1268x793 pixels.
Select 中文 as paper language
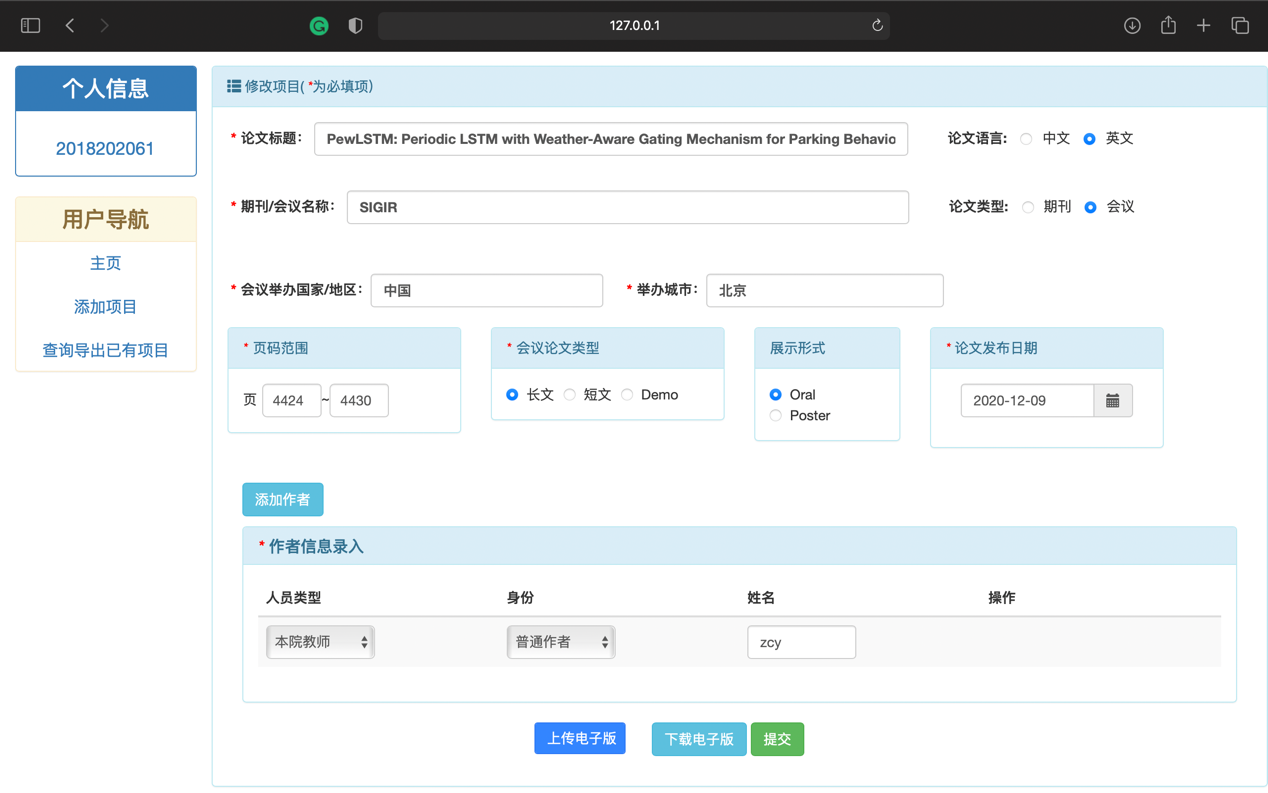click(x=1026, y=139)
